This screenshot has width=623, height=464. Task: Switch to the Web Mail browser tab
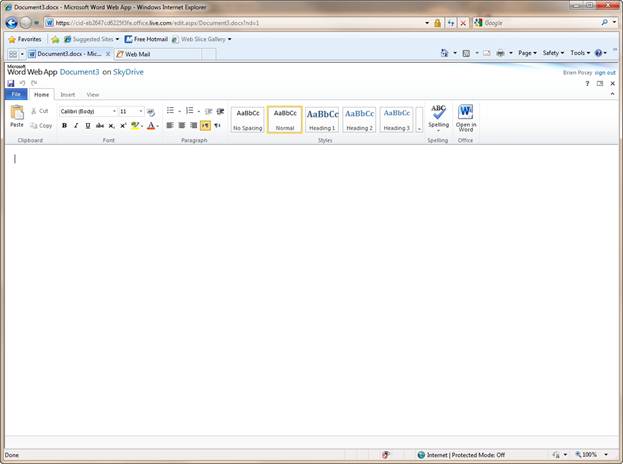coord(158,54)
